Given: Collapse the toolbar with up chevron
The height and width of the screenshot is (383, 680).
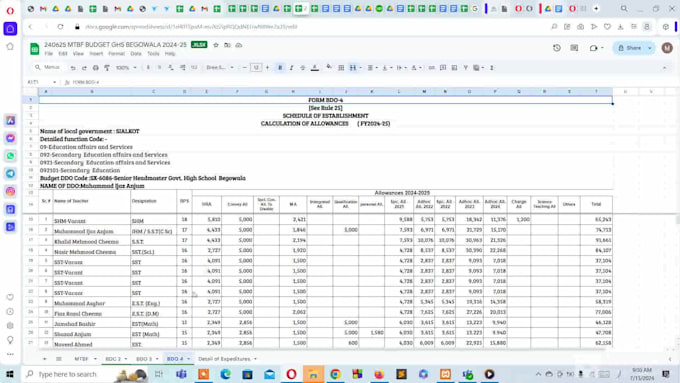Looking at the screenshot, I should click(664, 68).
